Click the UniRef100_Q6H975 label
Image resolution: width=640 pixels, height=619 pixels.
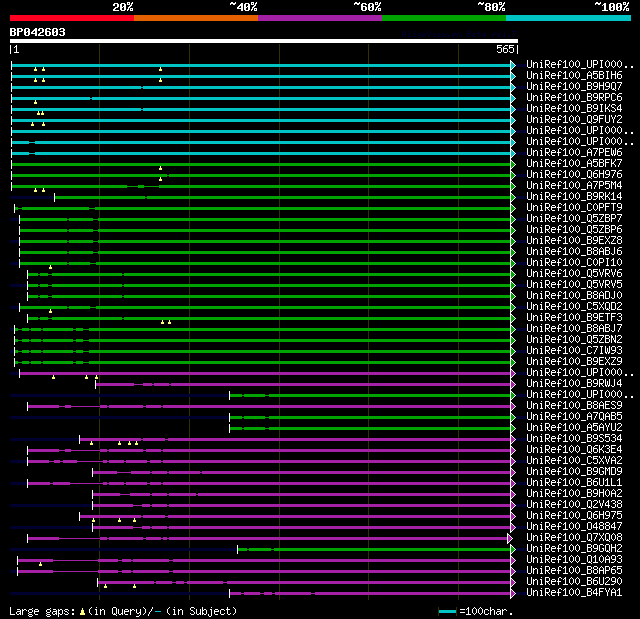(574, 516)
